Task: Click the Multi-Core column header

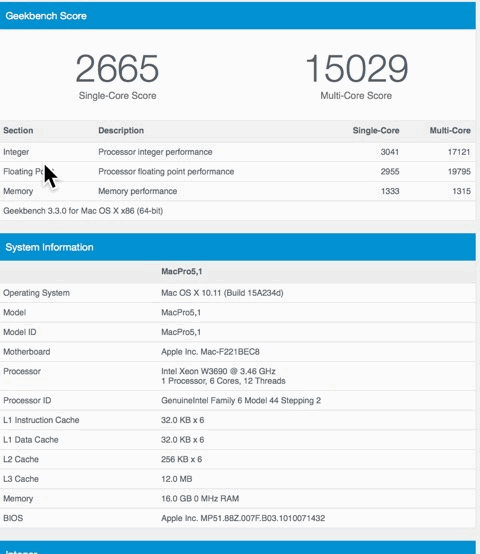Action: [450, 130]
